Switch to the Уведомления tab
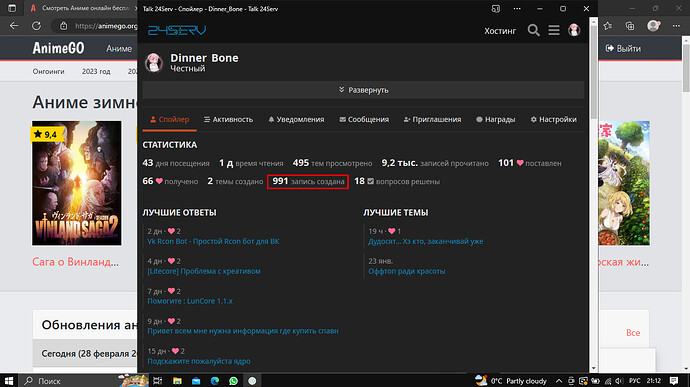 click(x=296, y=119)
